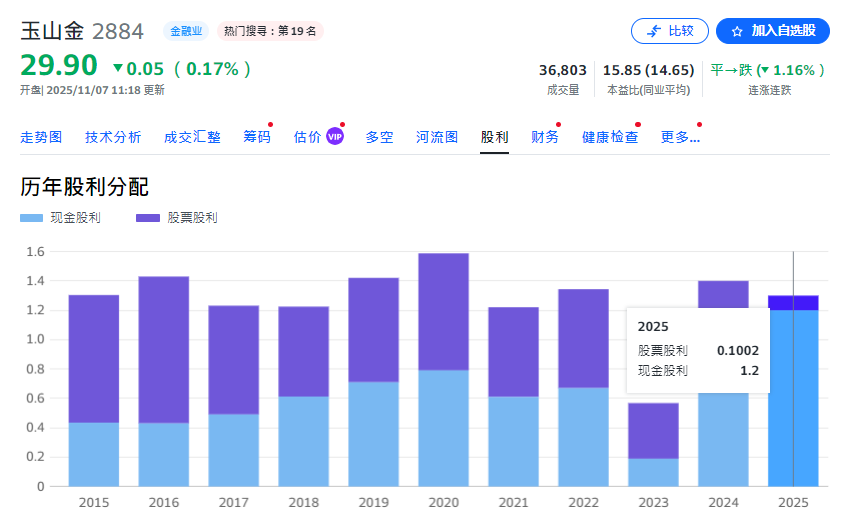The image size is (843, 514).
Task: Expand the 更多... menu
Action: 680,137
